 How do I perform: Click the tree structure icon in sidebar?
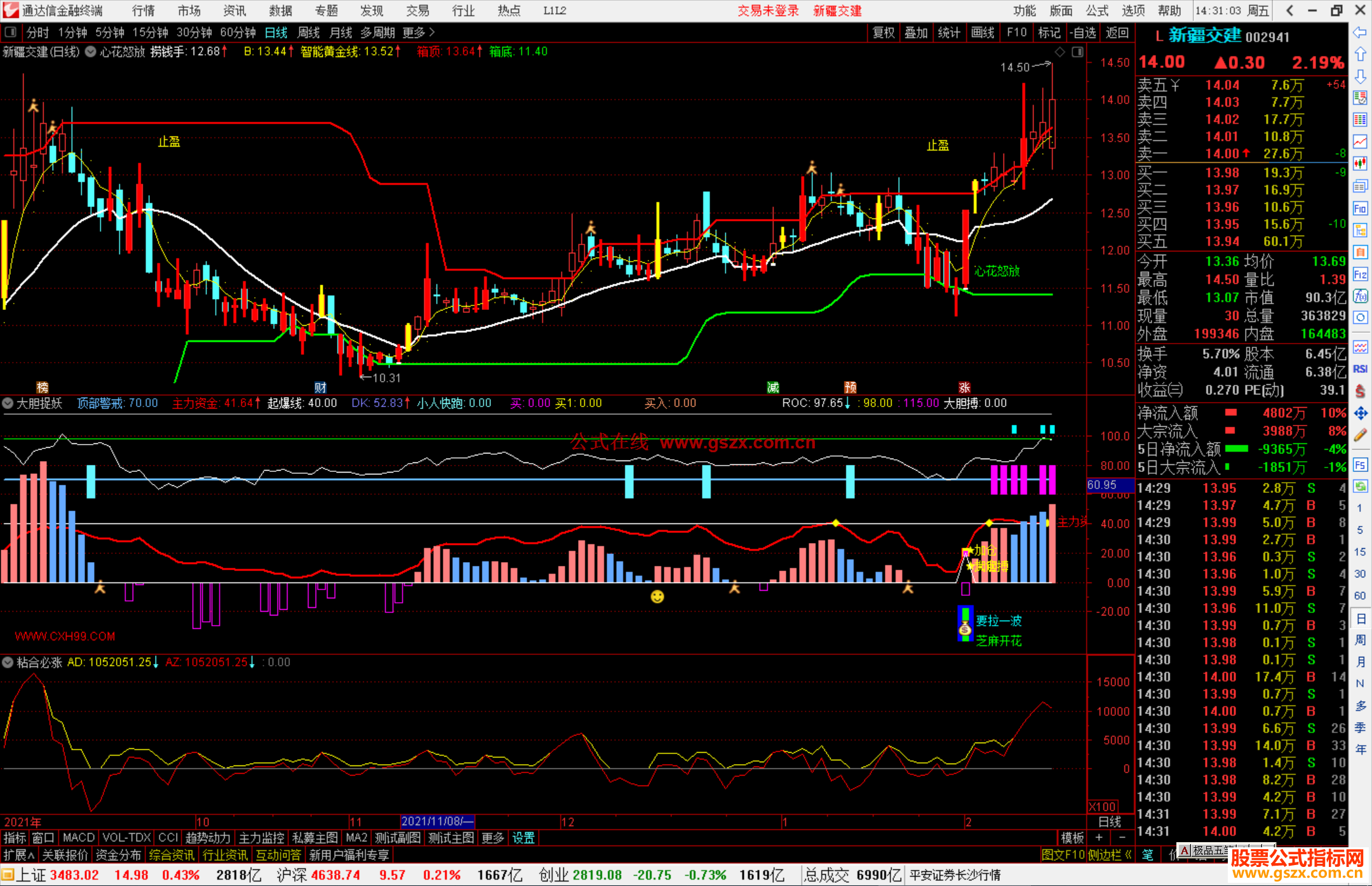click(1360, 230)
